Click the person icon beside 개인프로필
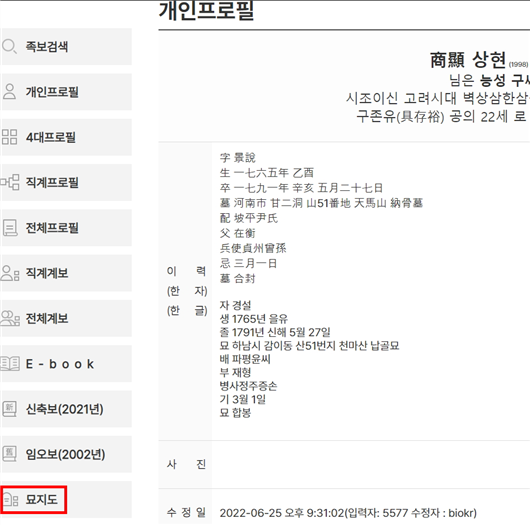This screenshot has height=525, width=530. pyautogui.click(x=9, y=92)
